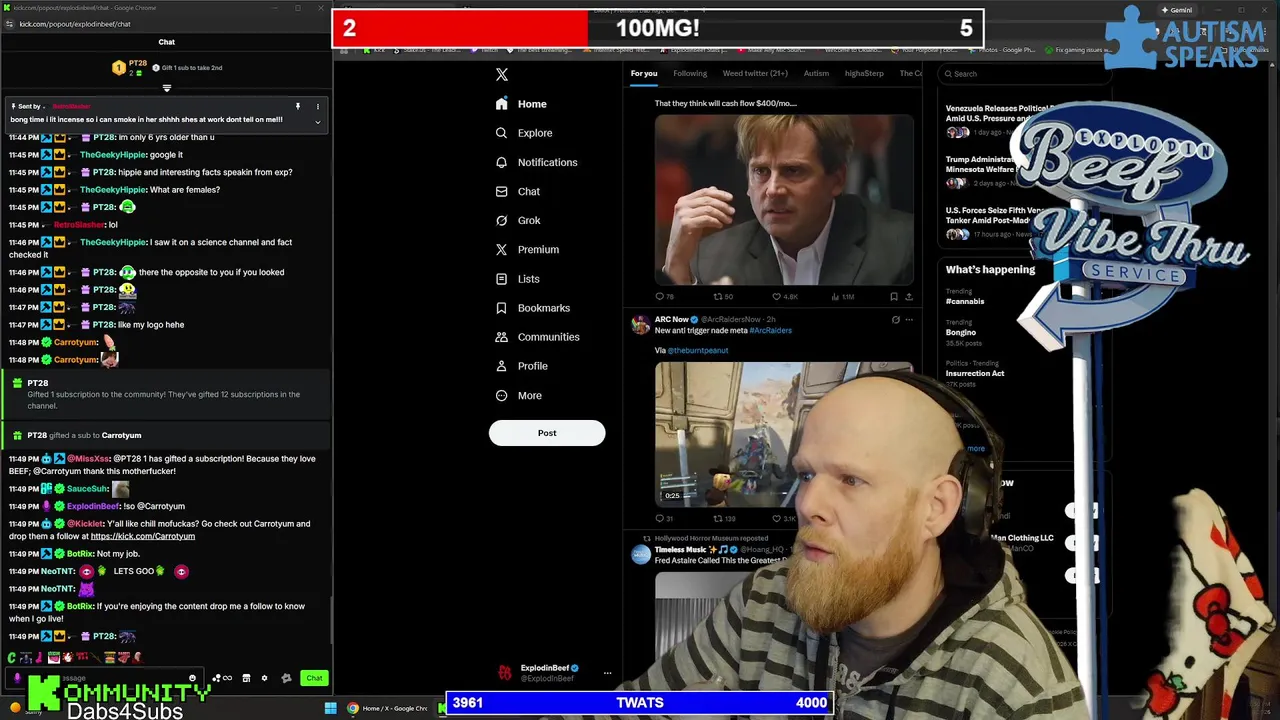1280x720 pixels.
Task: Click the Kick chat send Chat button
Action: tap(315, 678)
